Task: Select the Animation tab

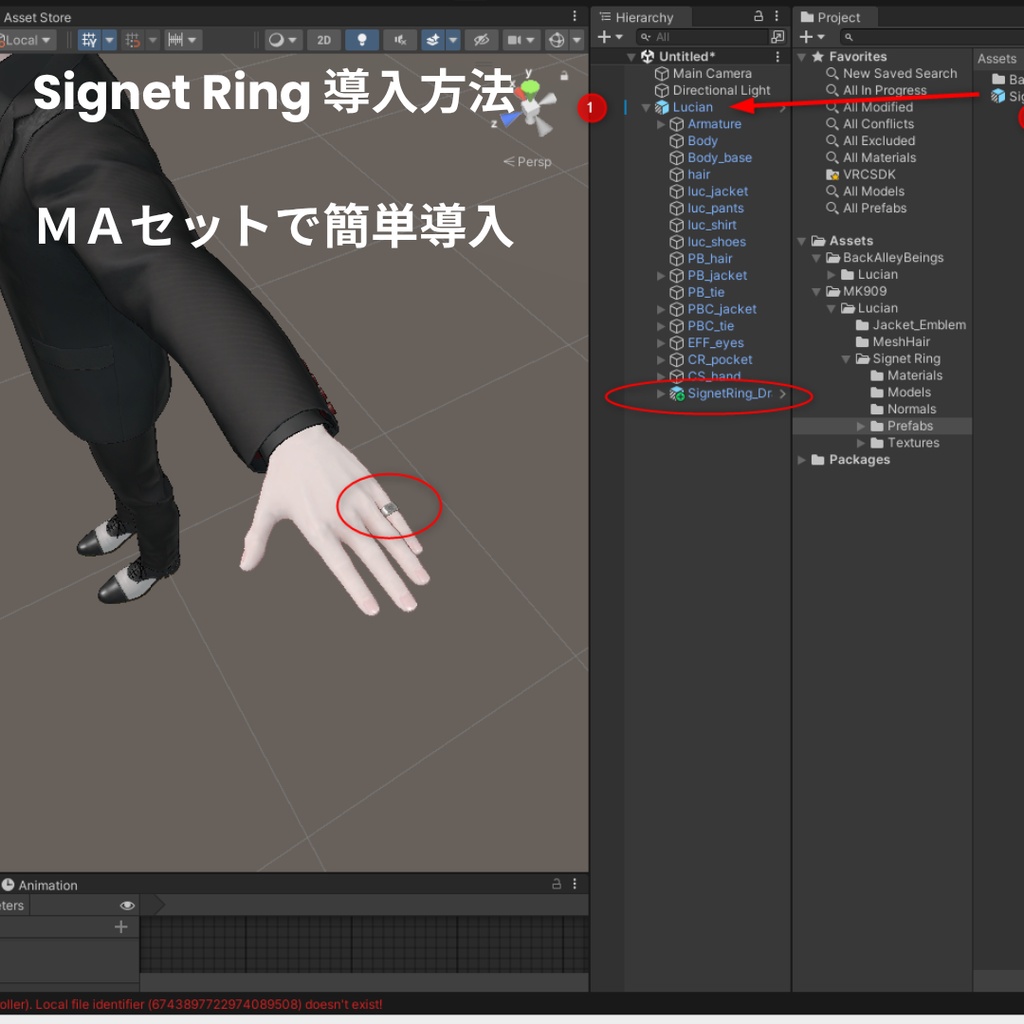Action: click(x=40, y=885)
